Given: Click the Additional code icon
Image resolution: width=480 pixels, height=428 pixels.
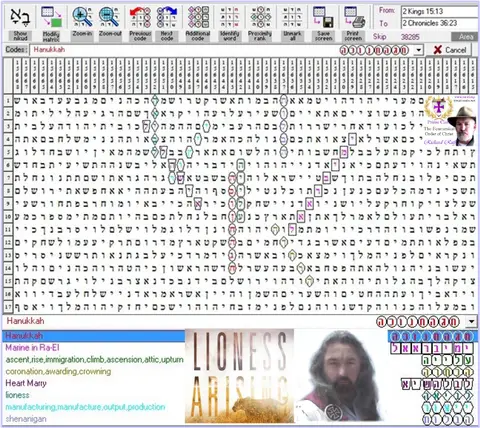Looking at the screenshot, I should [198, 17].
